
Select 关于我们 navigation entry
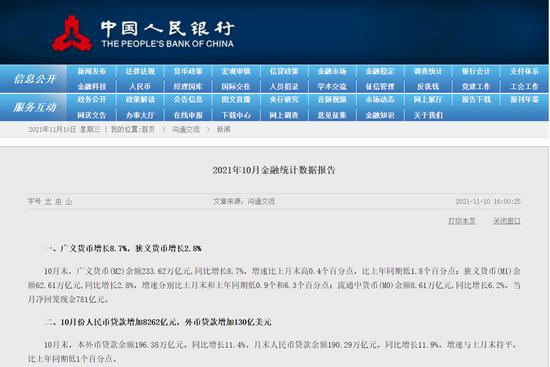(428, 115)
